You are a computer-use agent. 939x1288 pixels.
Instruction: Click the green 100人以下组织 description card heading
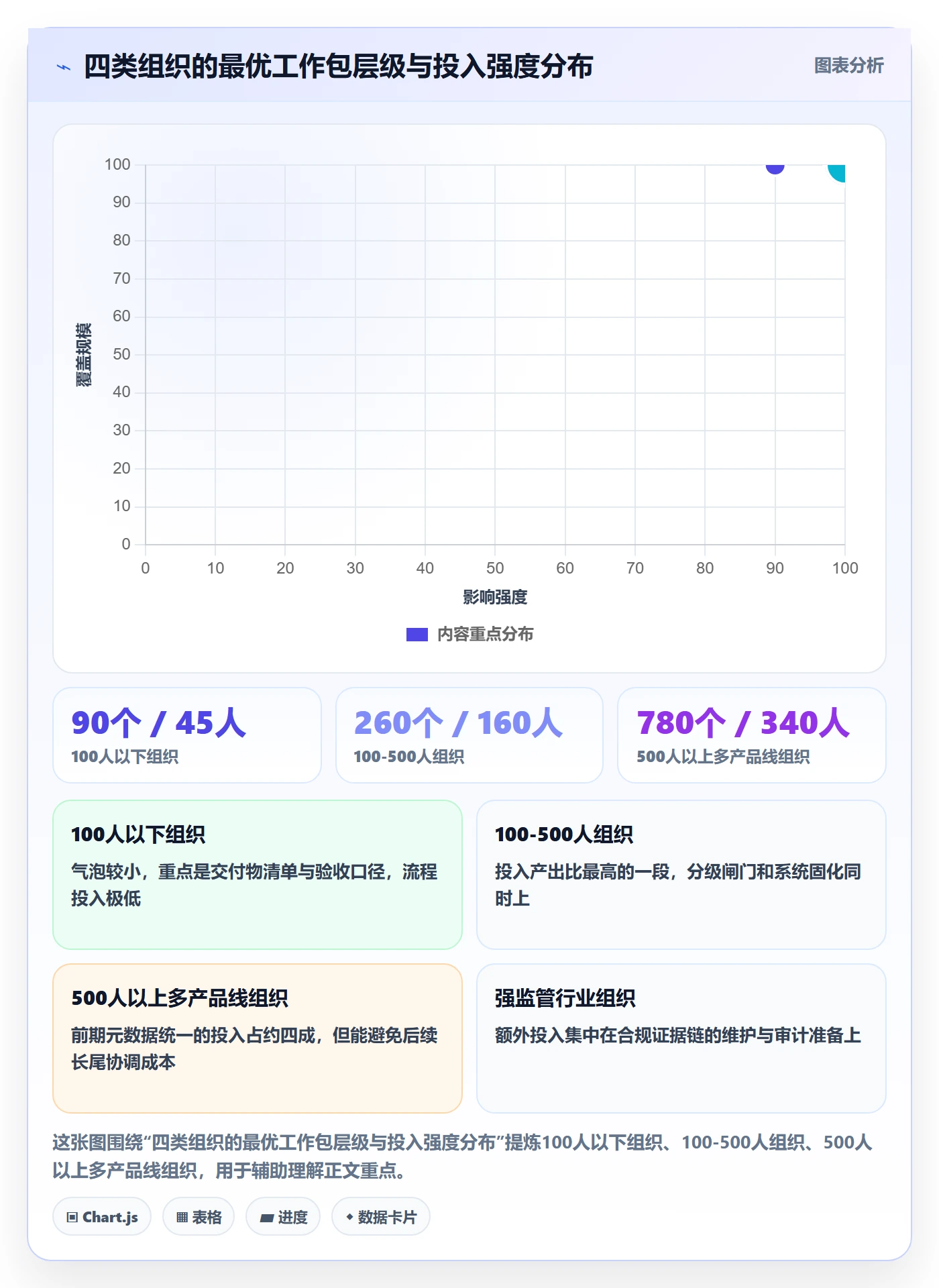click(138, 835)
